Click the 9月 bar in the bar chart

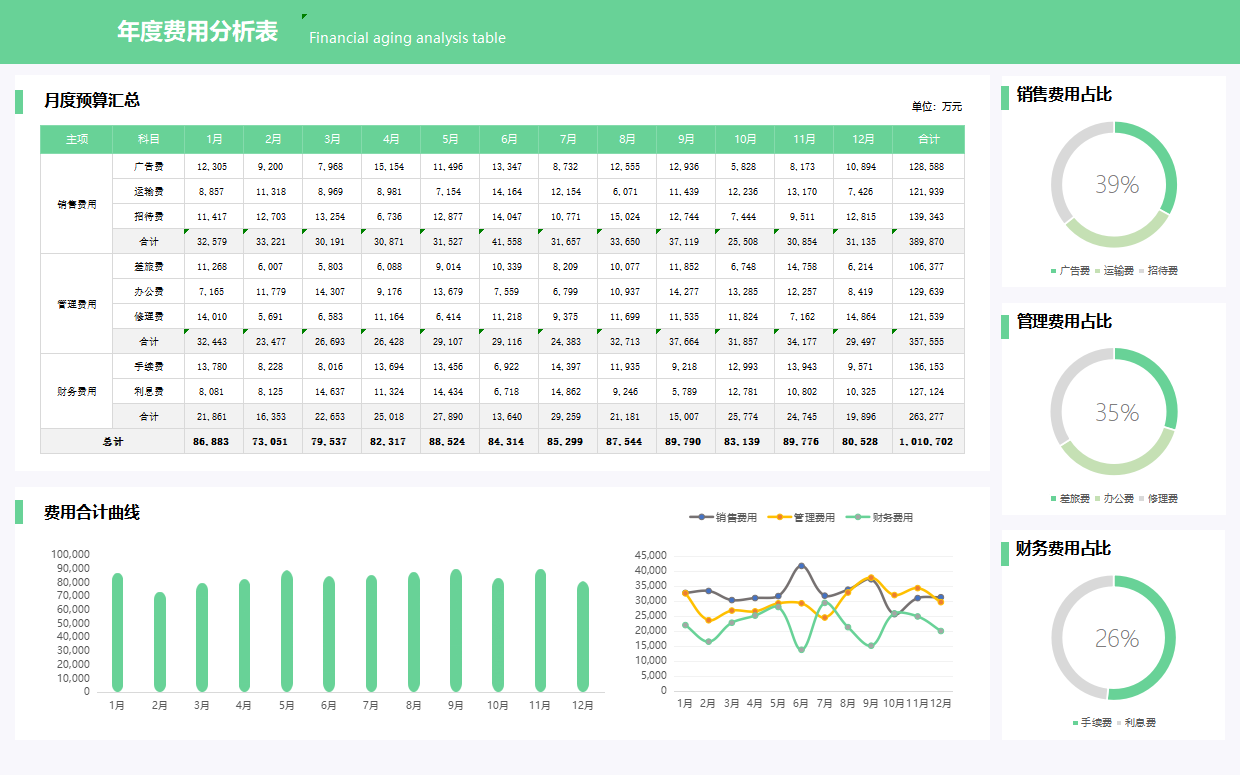tap(456, 630)
